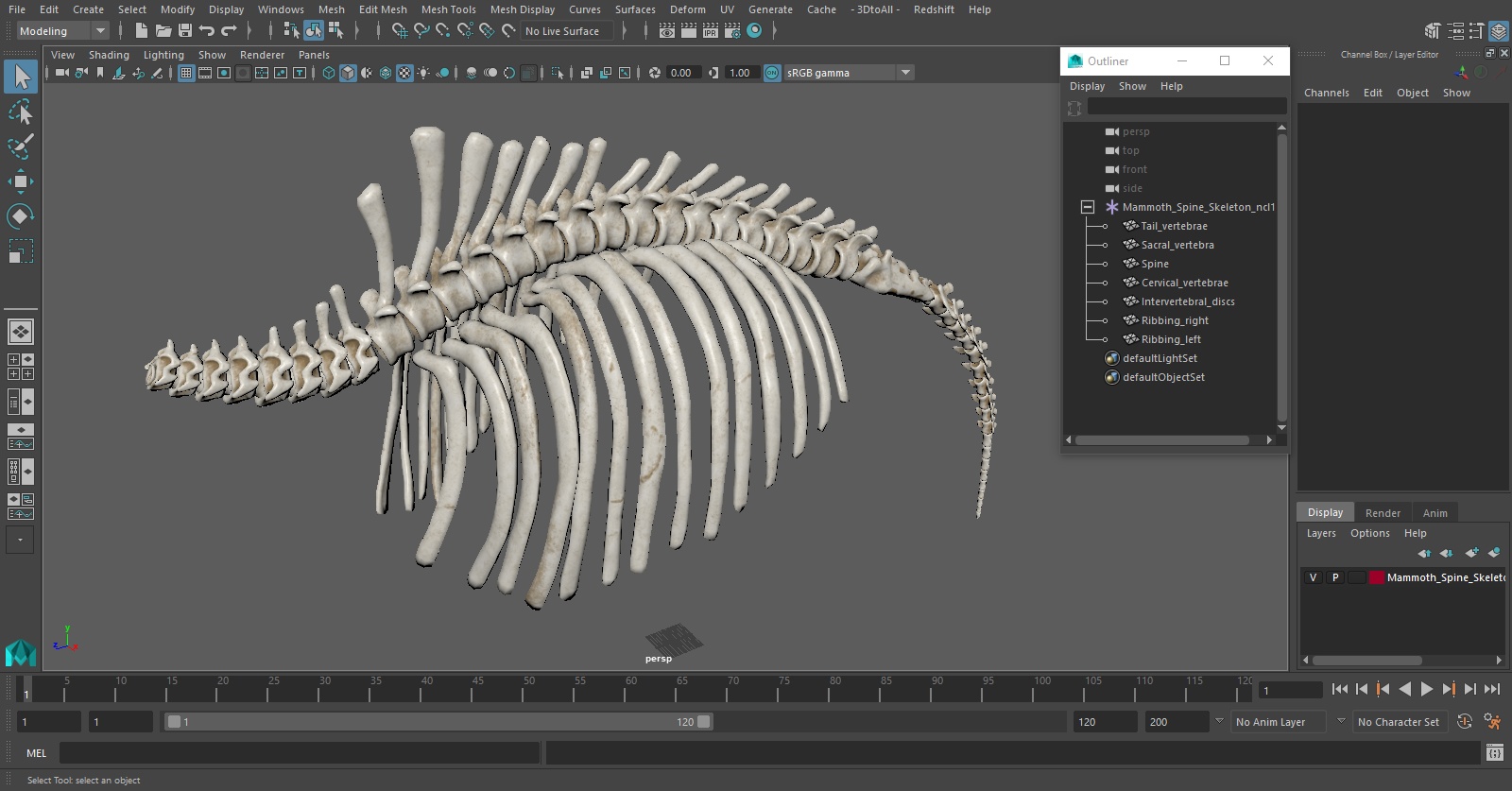Open viewport Shading menu
This screenshot has width=1512, height=791.
[x=109, y=55]
